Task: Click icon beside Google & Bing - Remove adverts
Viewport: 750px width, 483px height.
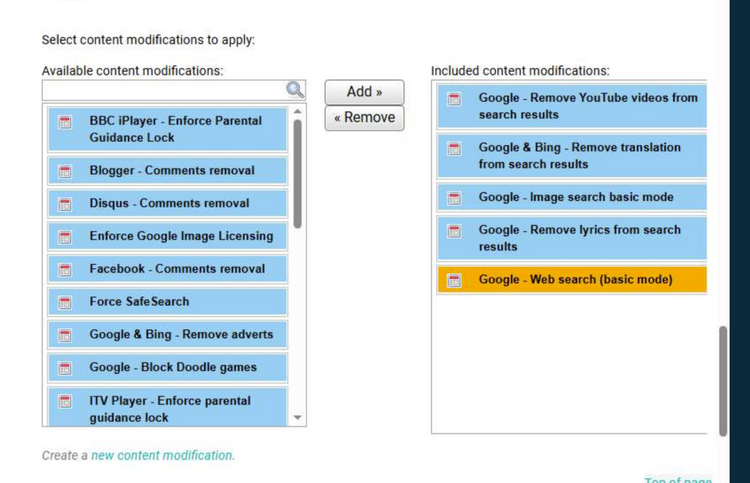Action: tap(65, 335)
